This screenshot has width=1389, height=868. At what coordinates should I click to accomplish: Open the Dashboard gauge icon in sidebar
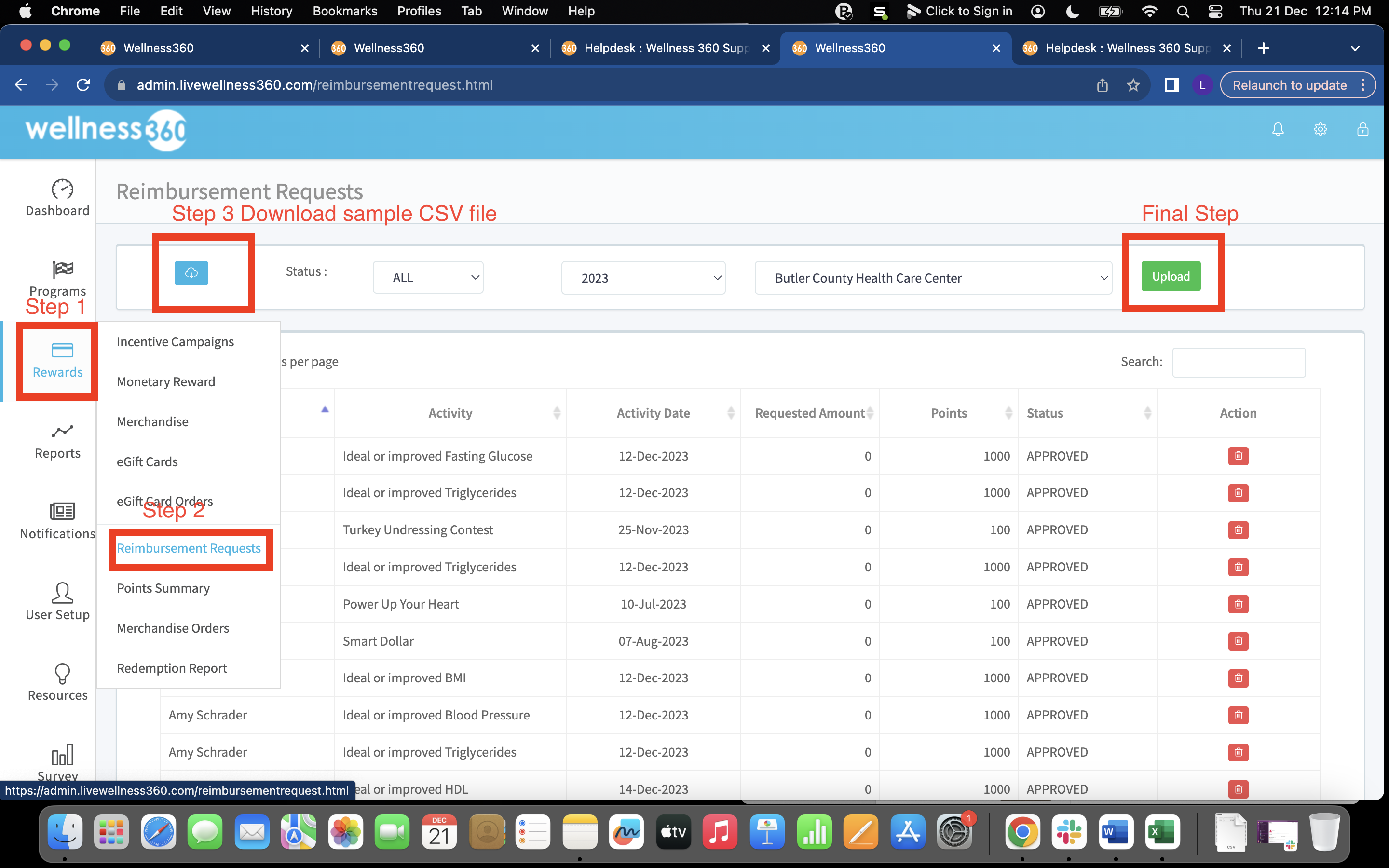pyautogui.click(x=62, y=190)
